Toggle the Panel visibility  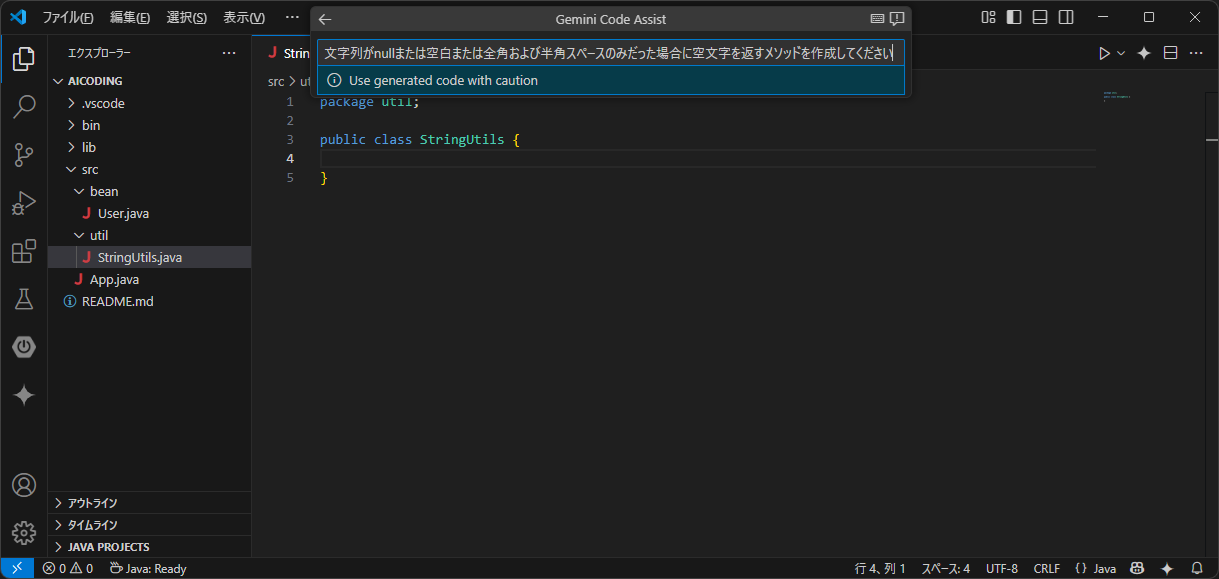click(1039, 17)
